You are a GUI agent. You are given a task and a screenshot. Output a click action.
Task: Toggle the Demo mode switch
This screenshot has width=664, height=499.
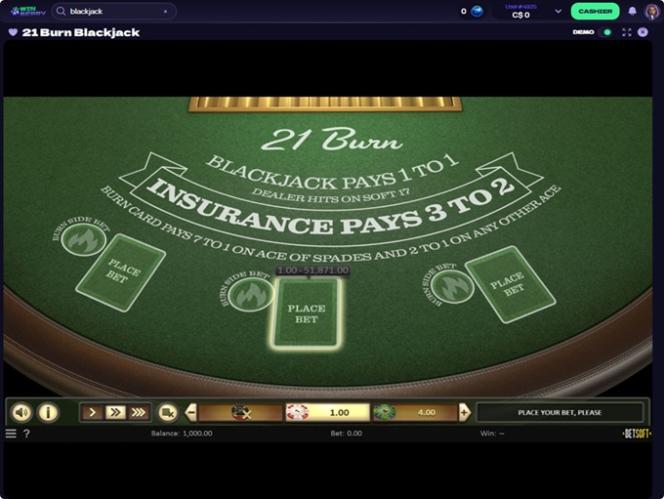click(x=606, y=32)
